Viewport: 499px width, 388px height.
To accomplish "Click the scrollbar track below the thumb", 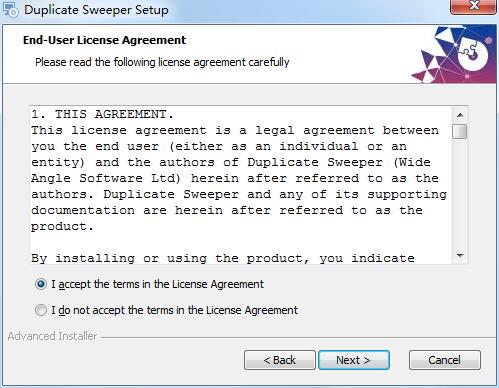I will [460, 193].
